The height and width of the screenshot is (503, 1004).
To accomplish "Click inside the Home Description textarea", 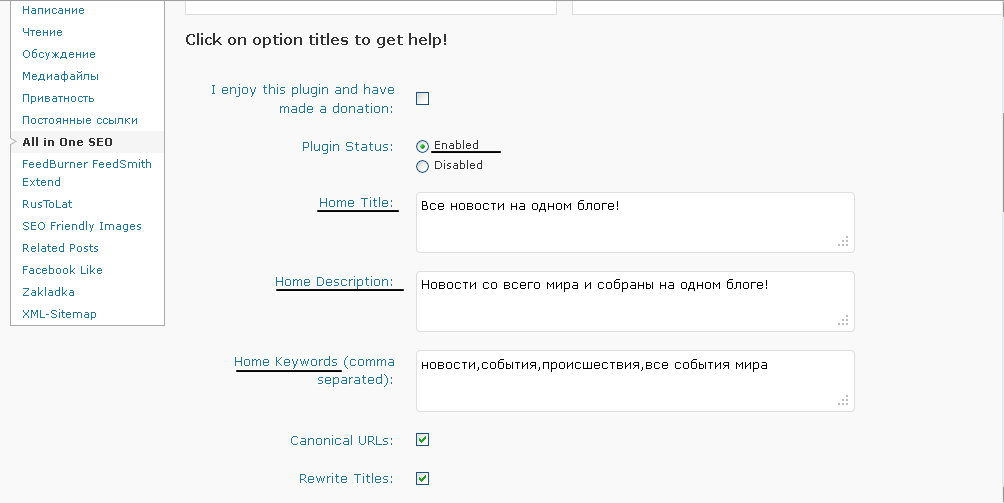I will tap(635, 301).
